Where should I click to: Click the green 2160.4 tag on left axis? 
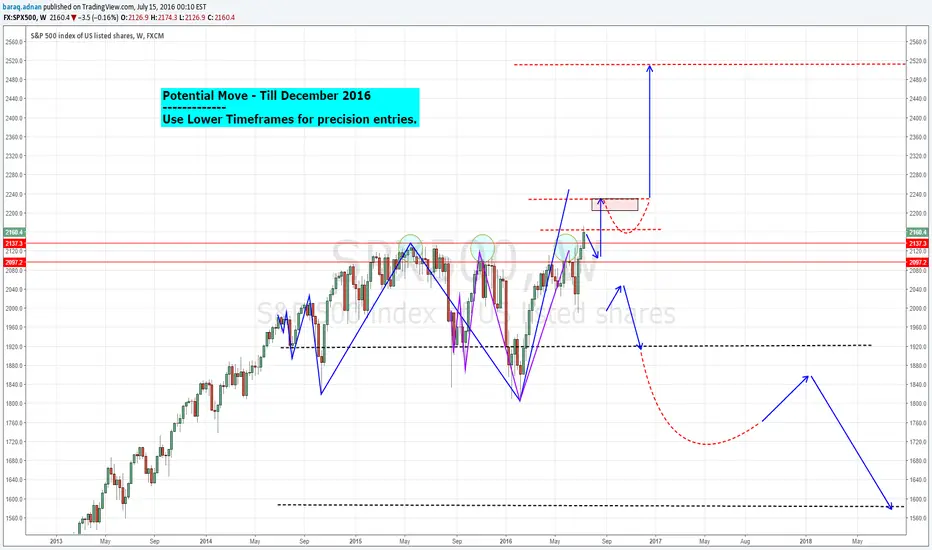point(14,232)
